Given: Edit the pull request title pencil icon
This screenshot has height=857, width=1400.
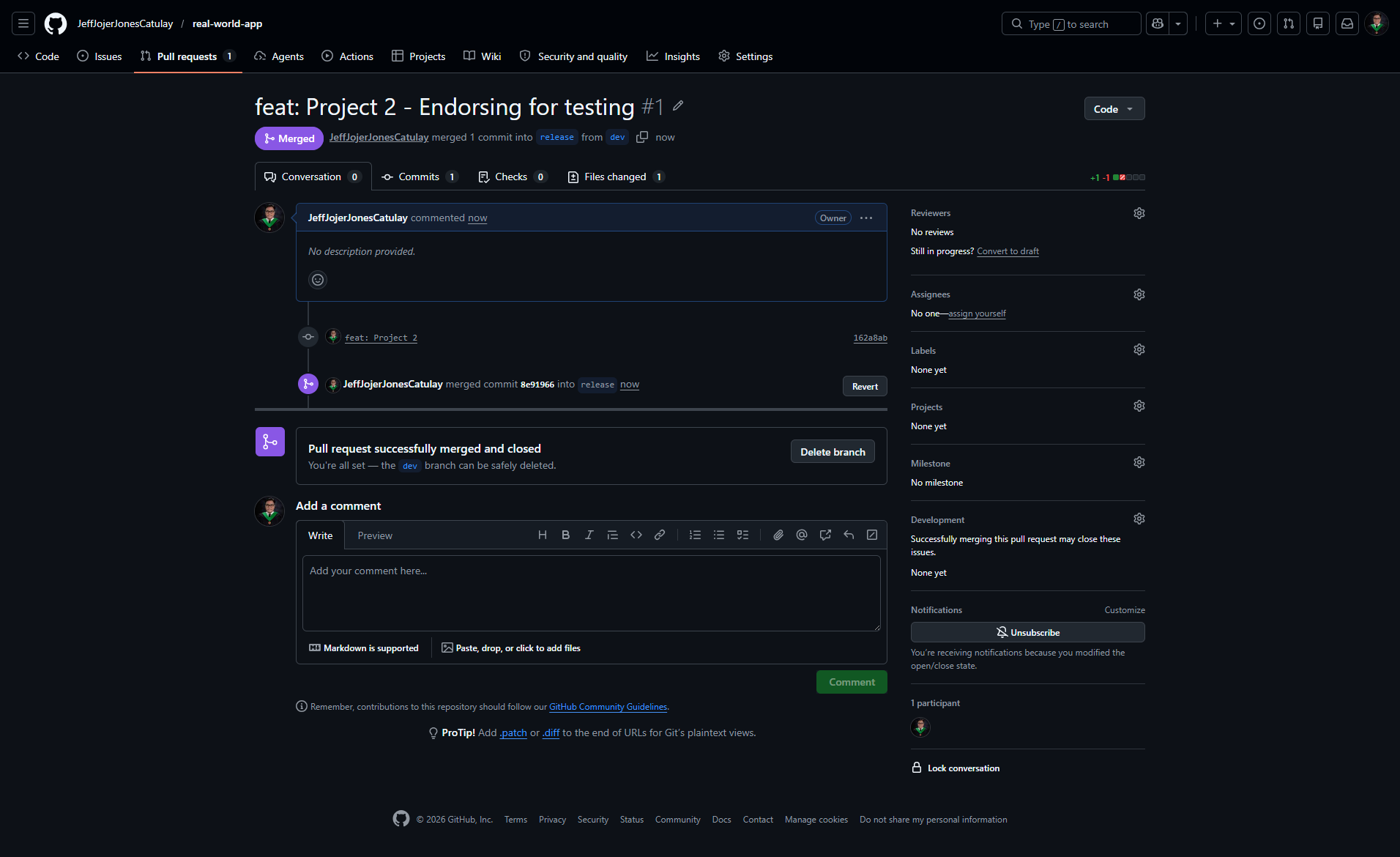Looking at the screenshot, I should coord(678,106).
